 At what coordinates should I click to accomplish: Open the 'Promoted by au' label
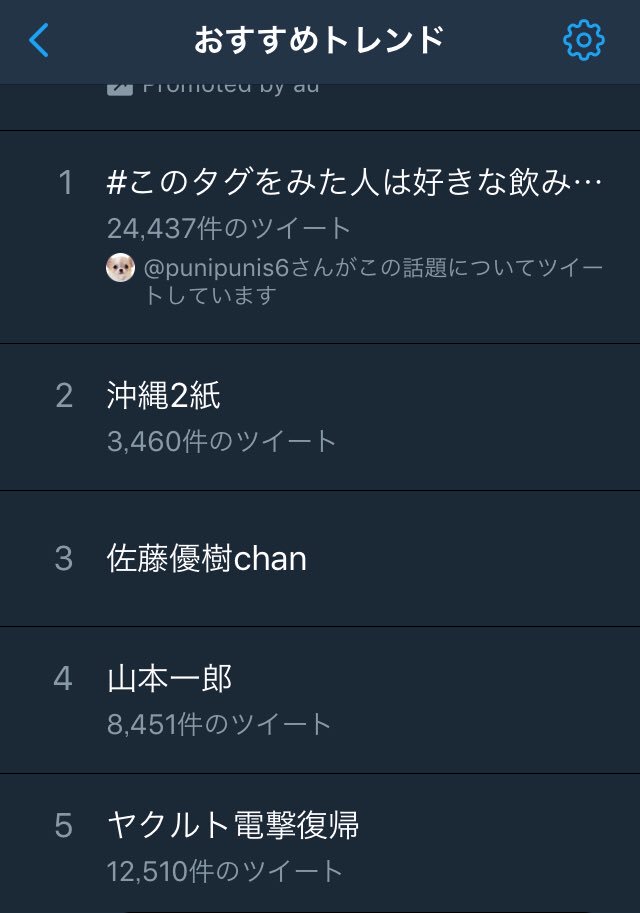coord(230,89)
